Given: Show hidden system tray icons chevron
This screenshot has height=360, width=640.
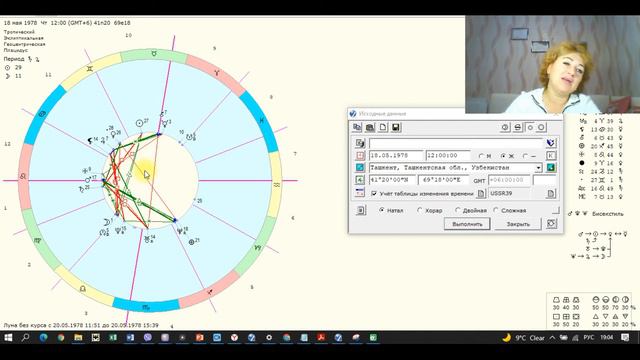Looking at the screenshot, I should tap(552, 338).
